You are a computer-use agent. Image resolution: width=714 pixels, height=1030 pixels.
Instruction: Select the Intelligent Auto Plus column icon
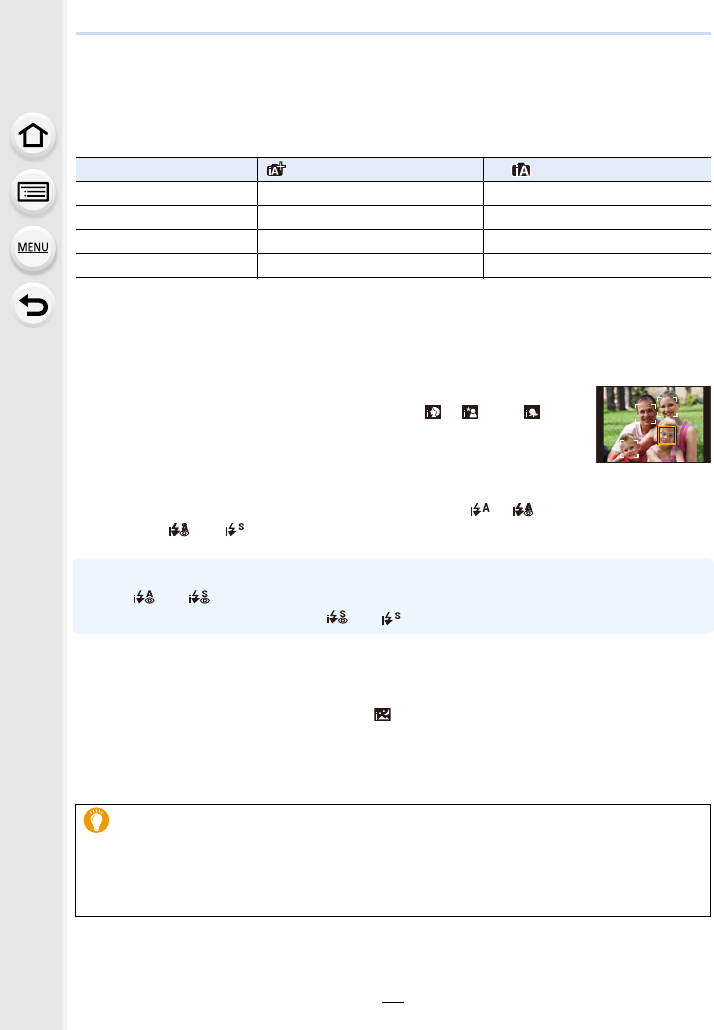(276, 169)
